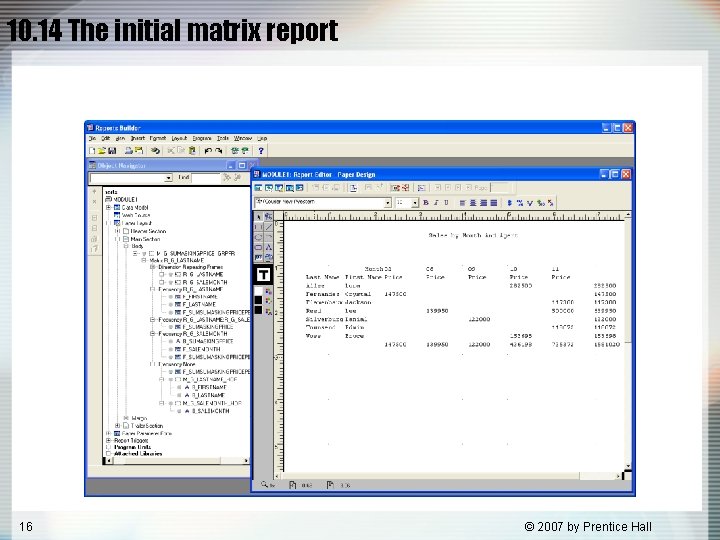The image size is (720, 540).
Task: Click the Bold B formatting icon
Action: 426,202
